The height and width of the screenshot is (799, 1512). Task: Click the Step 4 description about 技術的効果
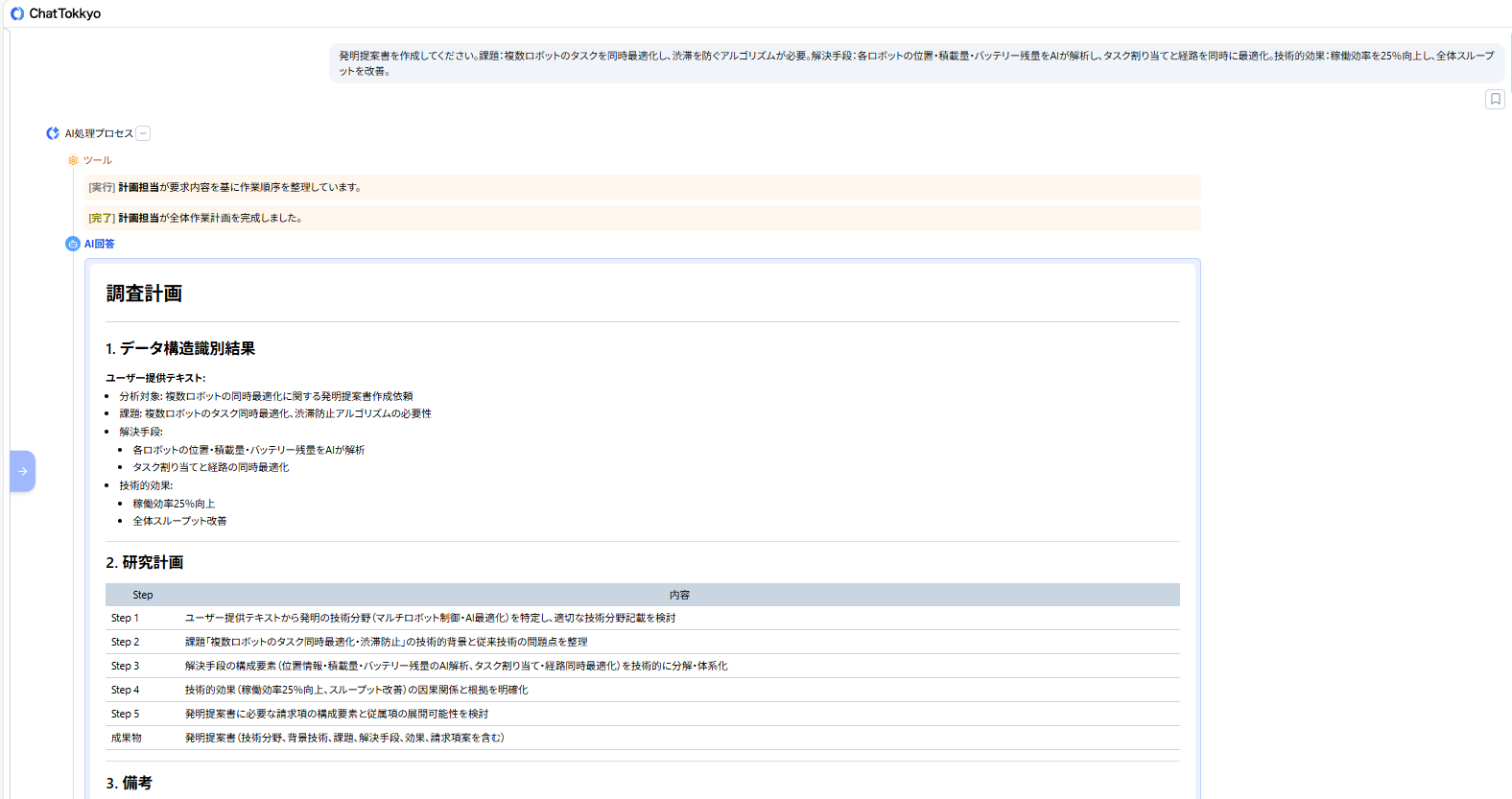tap(357, 690)
